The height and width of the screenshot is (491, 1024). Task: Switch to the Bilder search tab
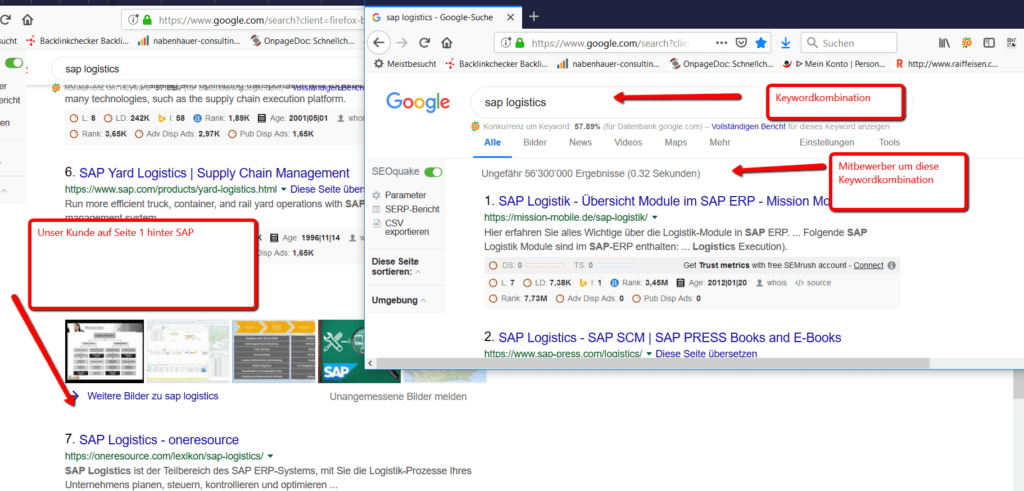(x=535, y=143)
